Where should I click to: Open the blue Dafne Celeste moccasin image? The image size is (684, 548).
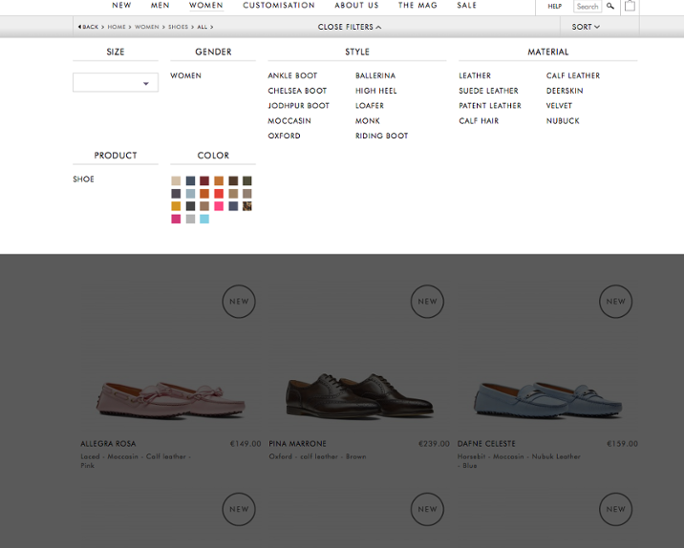(x=548, y=400)
